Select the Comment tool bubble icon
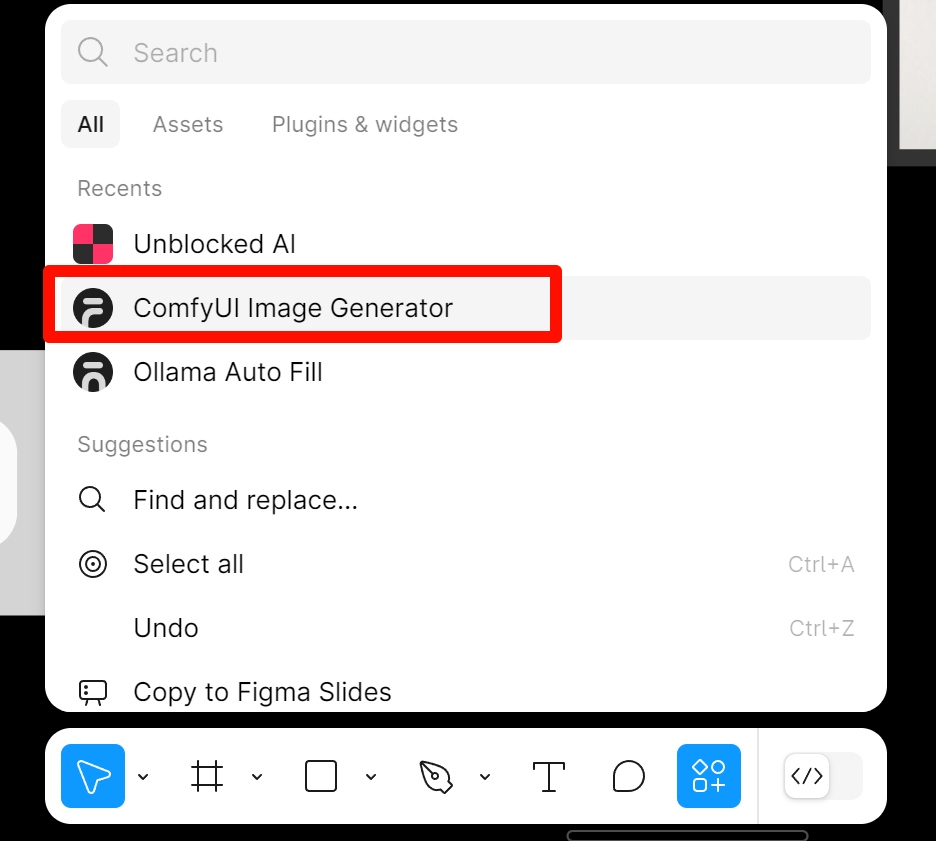This screenshot has width=936, height=841. 629,777
